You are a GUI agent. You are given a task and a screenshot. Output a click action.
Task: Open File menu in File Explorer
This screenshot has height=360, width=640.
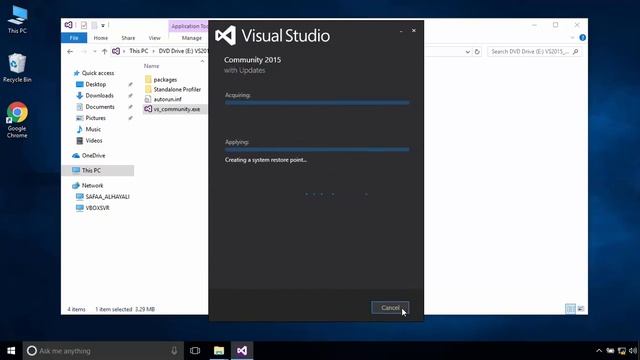pos(74,38)
